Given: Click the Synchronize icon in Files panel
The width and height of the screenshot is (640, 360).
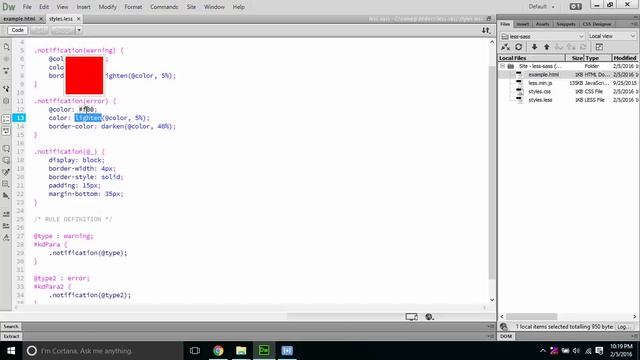Looking at the screenshot, I should pyautogui.click(x=583, y=47).
